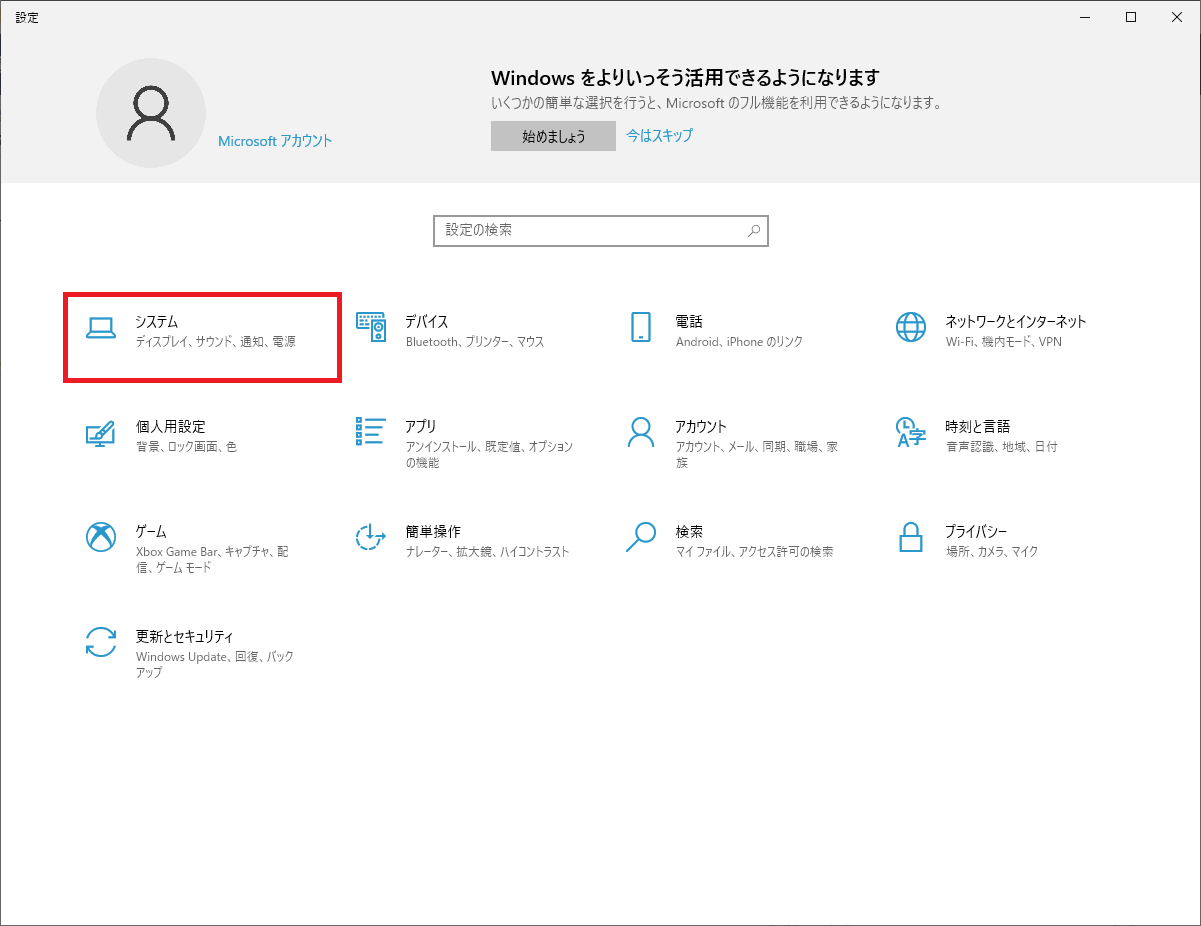Open the Microsoft アカウント link
This screenshot has width=1201, height=926.
[275, 141]
